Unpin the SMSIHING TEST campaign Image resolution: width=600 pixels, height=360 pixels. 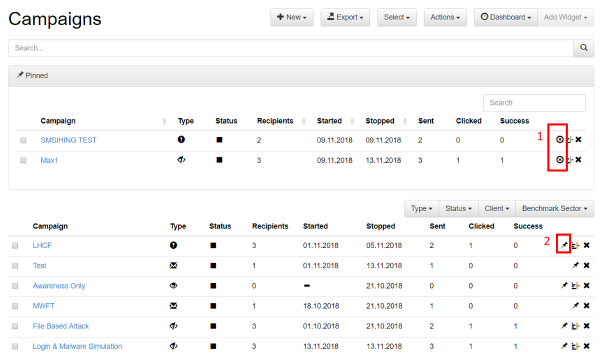pos(559,140)
